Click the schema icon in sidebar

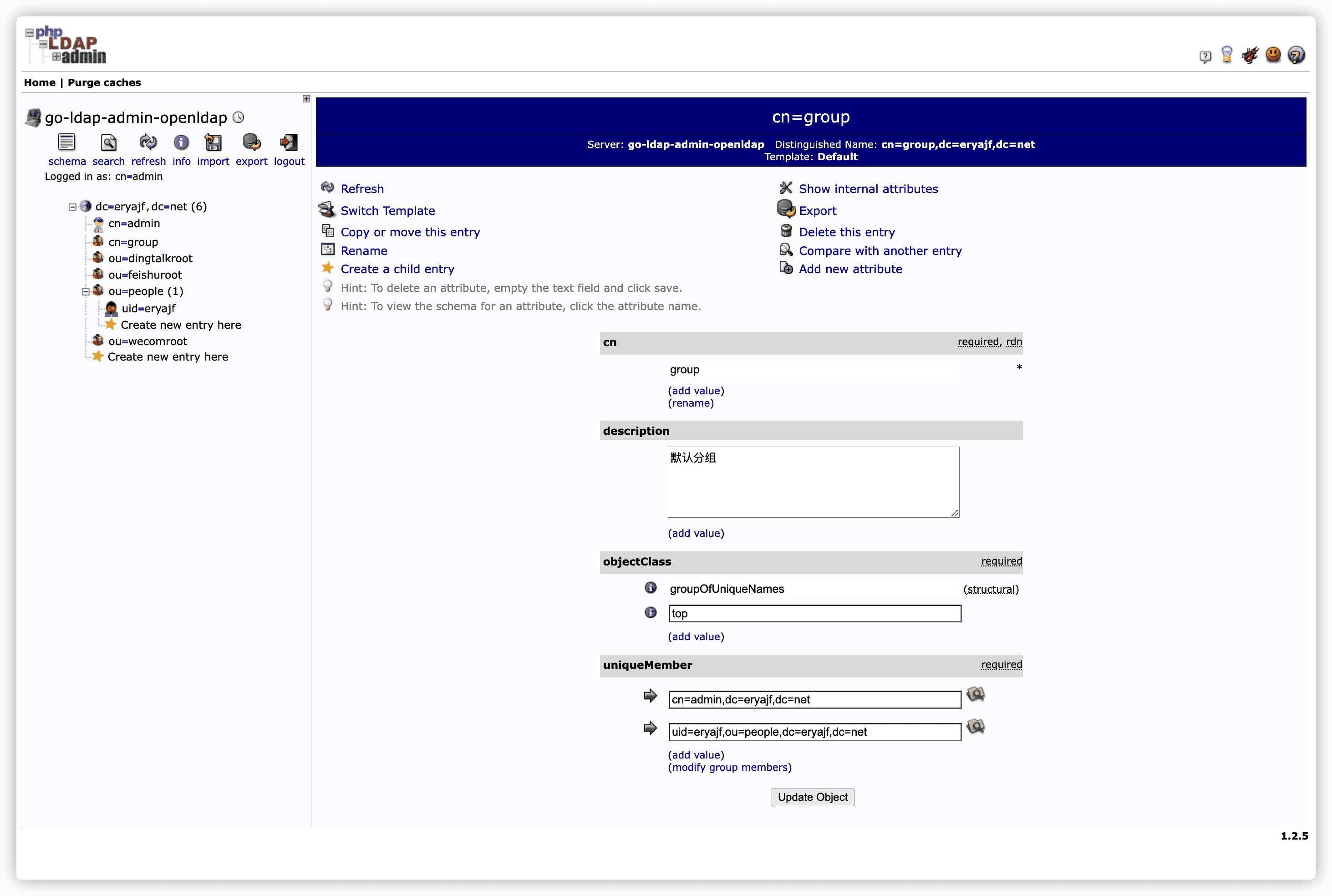pos(67,143)
